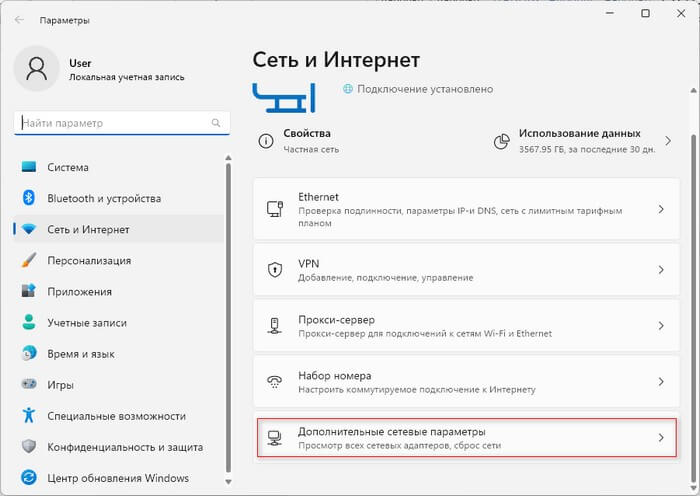700x496 pixels.
Task: Open Ethernet settings via right chevron
Action: pyautogui.click(x=661, y=209)
